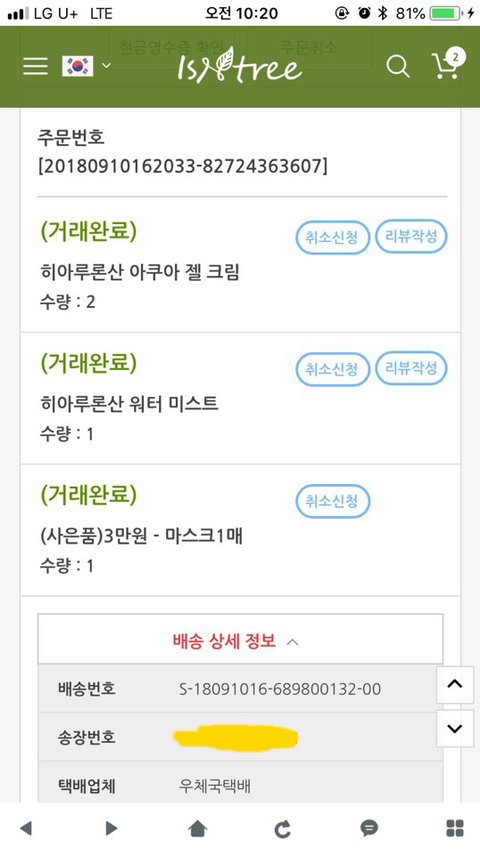Collapse the 배송 상세 정보 section

(240, 639)
